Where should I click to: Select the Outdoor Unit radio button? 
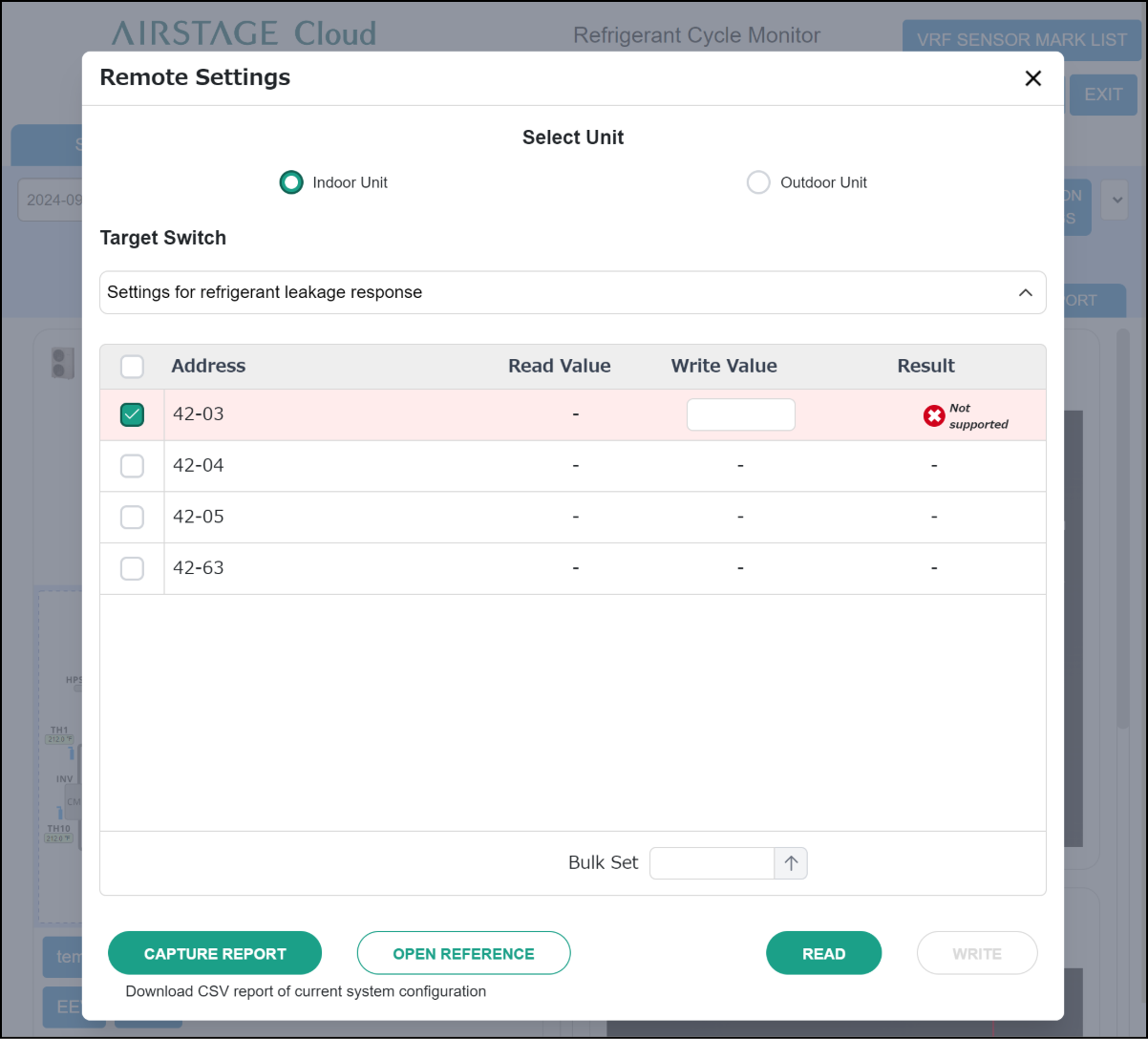(x=758, y=182)
